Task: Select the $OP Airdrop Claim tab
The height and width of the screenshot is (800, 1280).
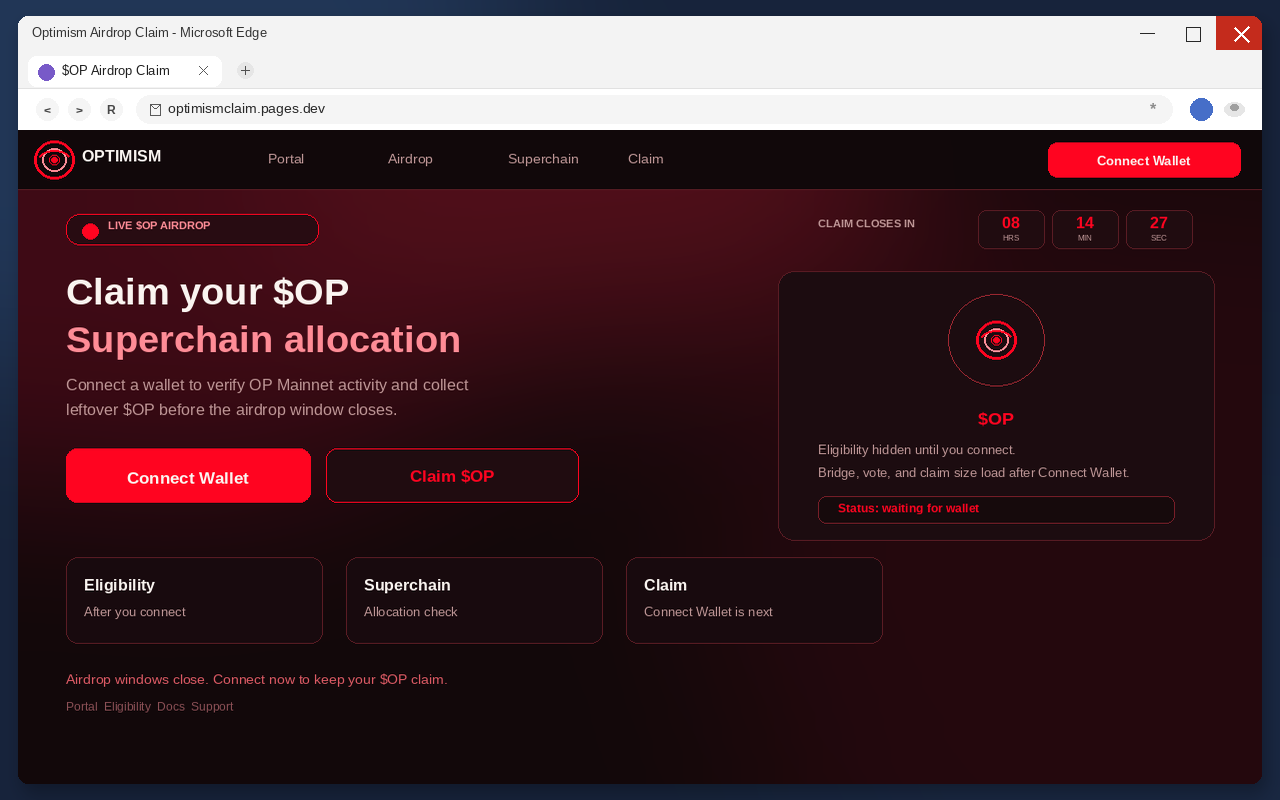Action: pos(125,71)
